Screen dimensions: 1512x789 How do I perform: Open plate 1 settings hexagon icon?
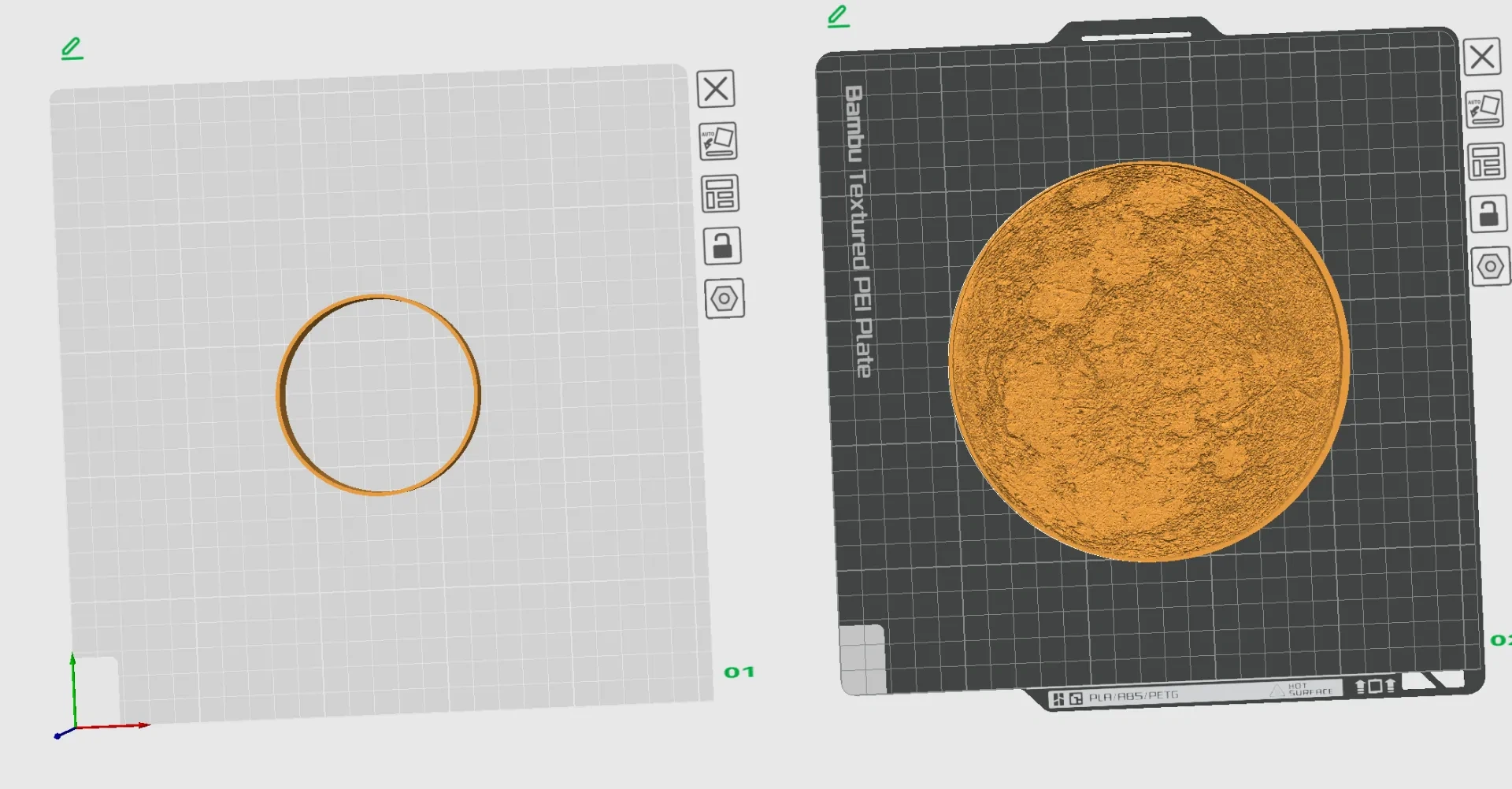[724, 298]
